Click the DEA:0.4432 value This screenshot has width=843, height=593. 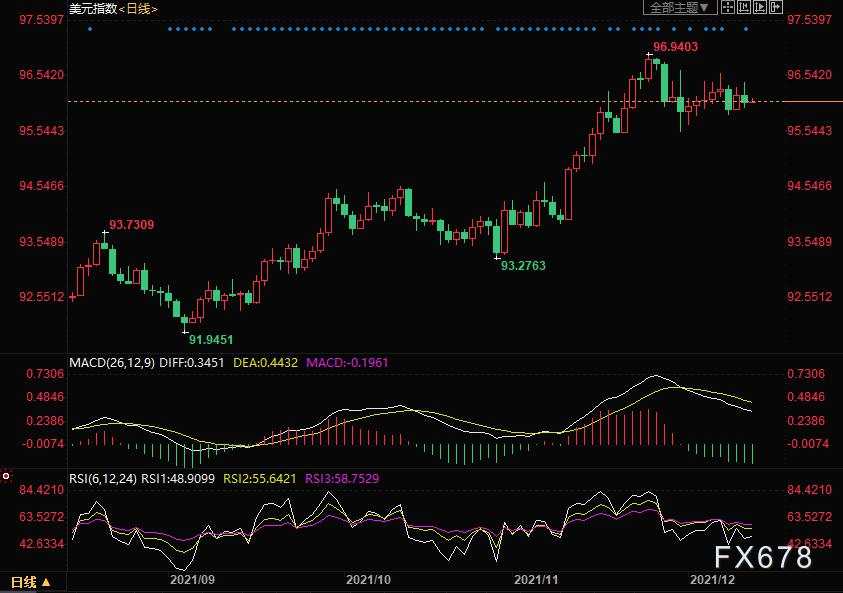click(x=265, y=362)
